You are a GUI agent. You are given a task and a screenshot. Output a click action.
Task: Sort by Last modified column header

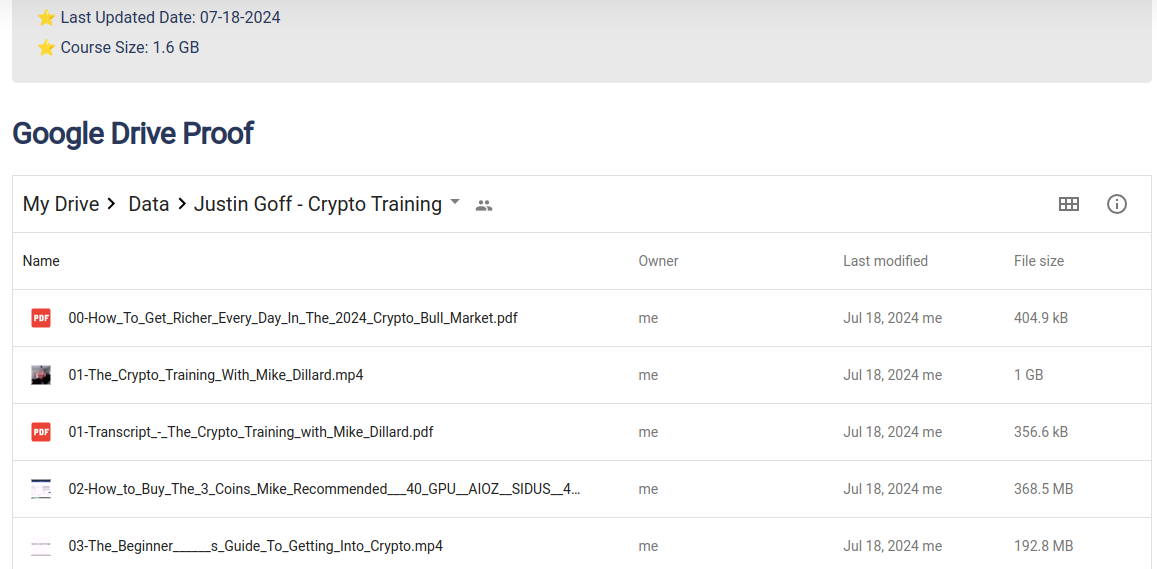coord(885,261)
